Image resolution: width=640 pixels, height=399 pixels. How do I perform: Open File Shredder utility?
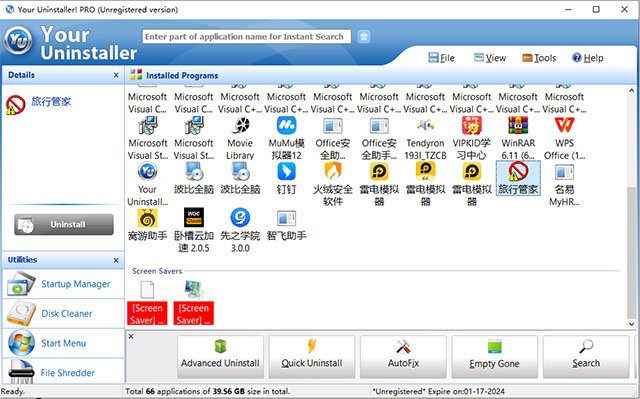coord(63,371)
